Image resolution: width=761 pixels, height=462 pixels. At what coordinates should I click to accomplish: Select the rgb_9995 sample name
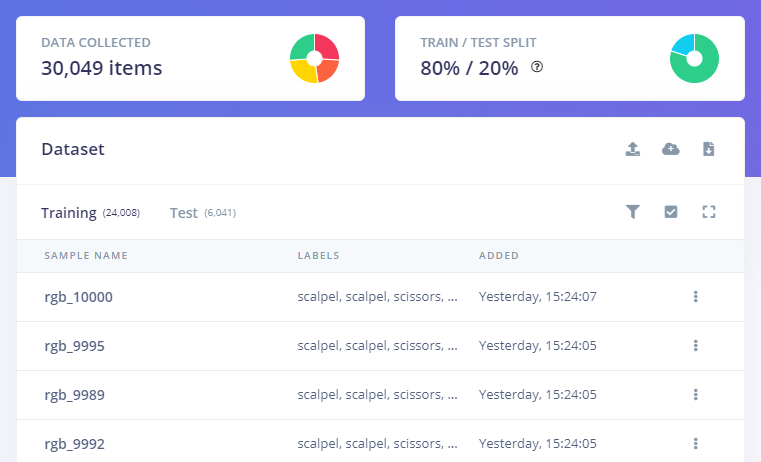pyautogui.click(x=74, y=346)
